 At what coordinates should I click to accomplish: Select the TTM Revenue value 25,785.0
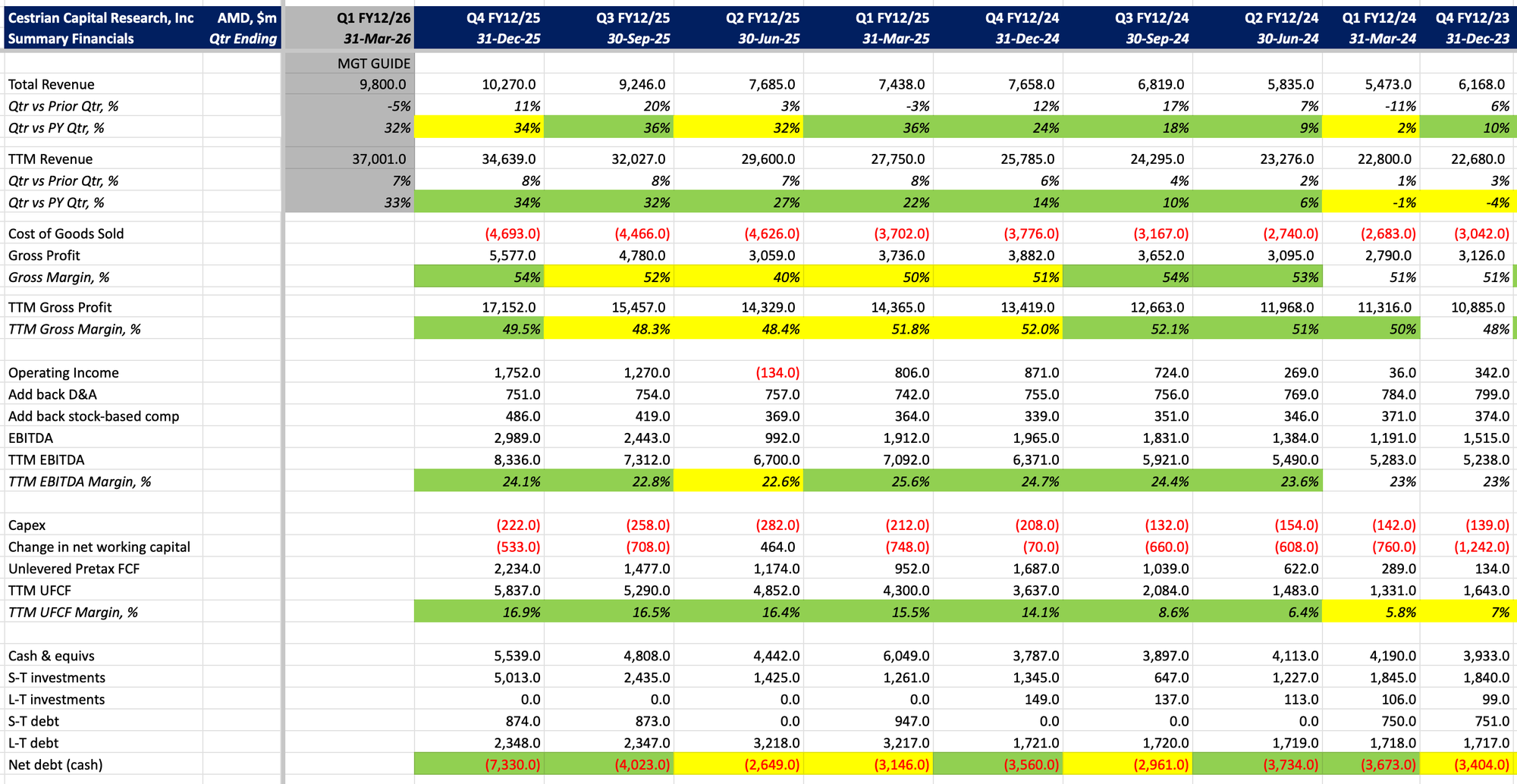coord(1028,159)
